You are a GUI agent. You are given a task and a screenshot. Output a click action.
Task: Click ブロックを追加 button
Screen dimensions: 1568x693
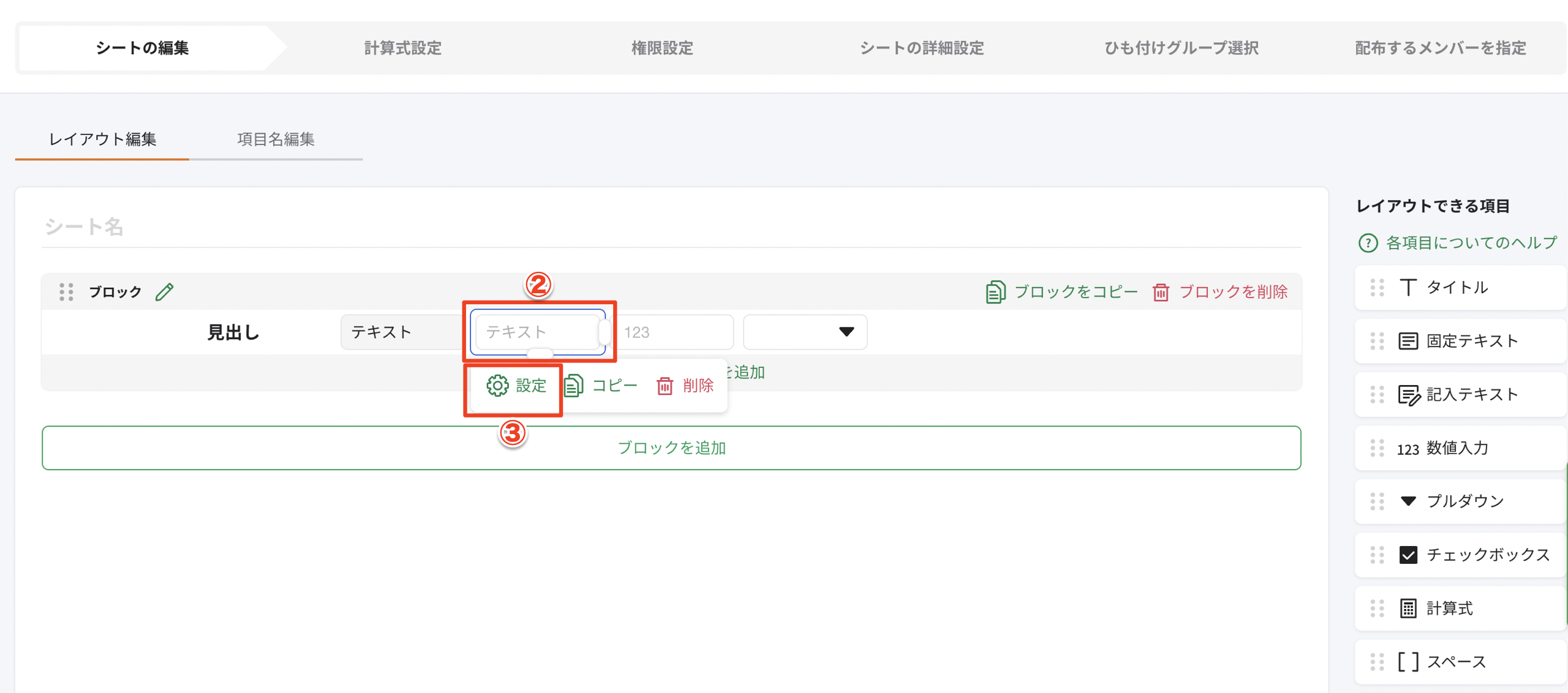tap(671, 448)
